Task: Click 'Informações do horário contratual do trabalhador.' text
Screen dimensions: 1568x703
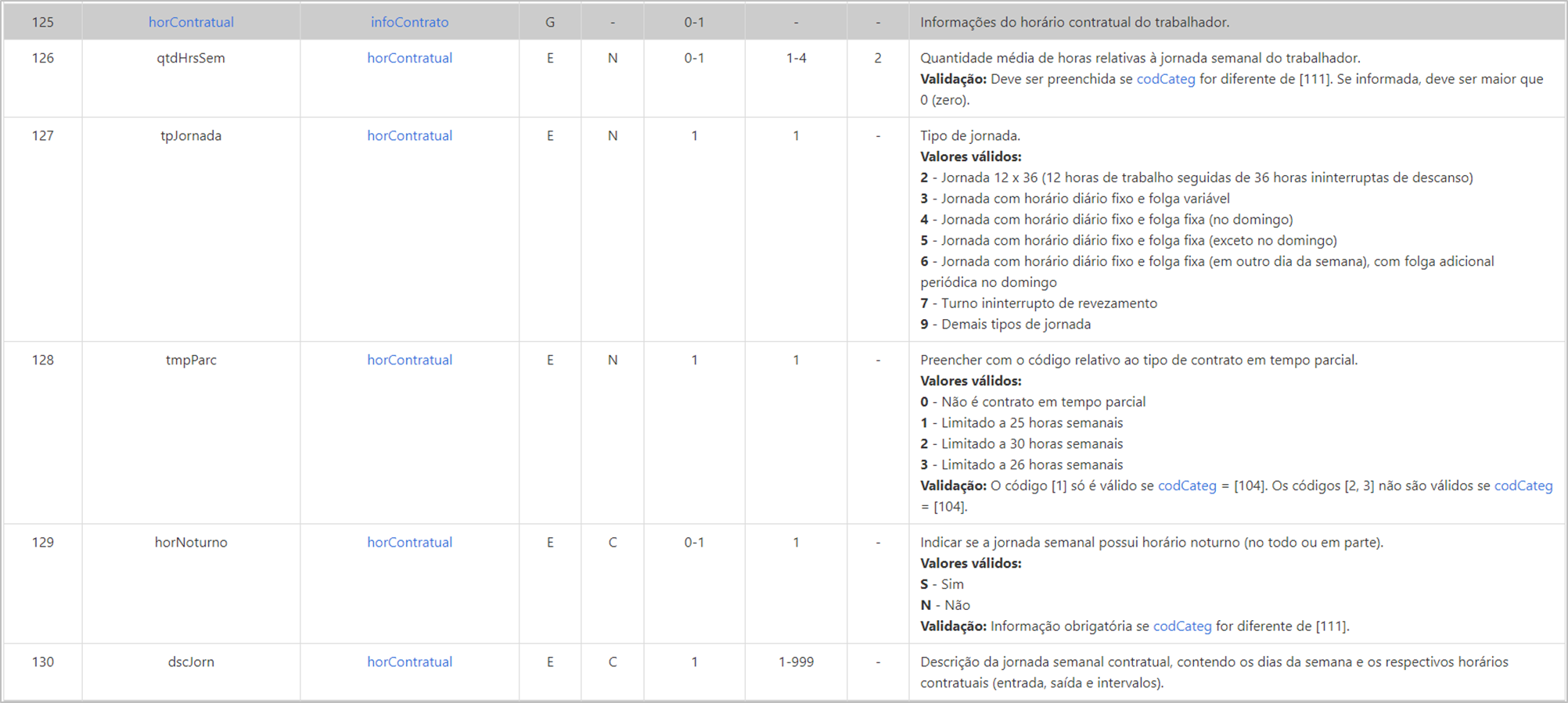Action: [x=1075, y=22]
